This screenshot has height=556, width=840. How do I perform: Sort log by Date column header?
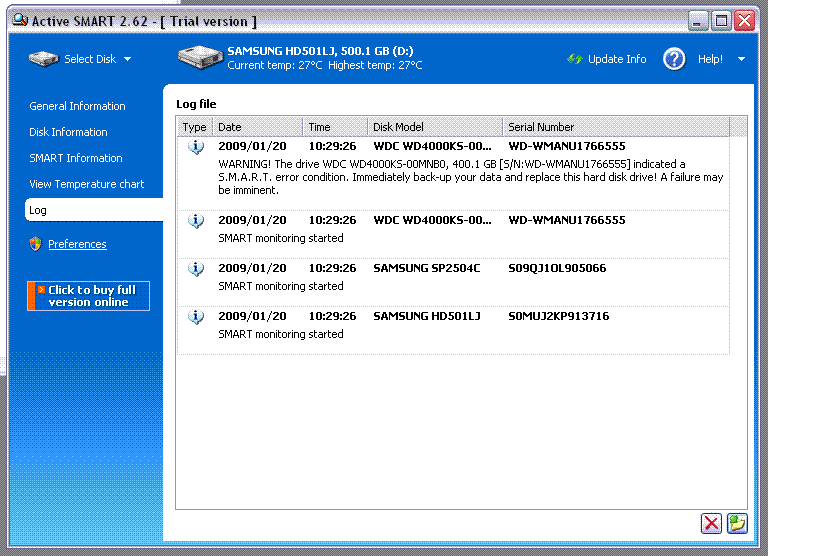[x=258, y=127]
